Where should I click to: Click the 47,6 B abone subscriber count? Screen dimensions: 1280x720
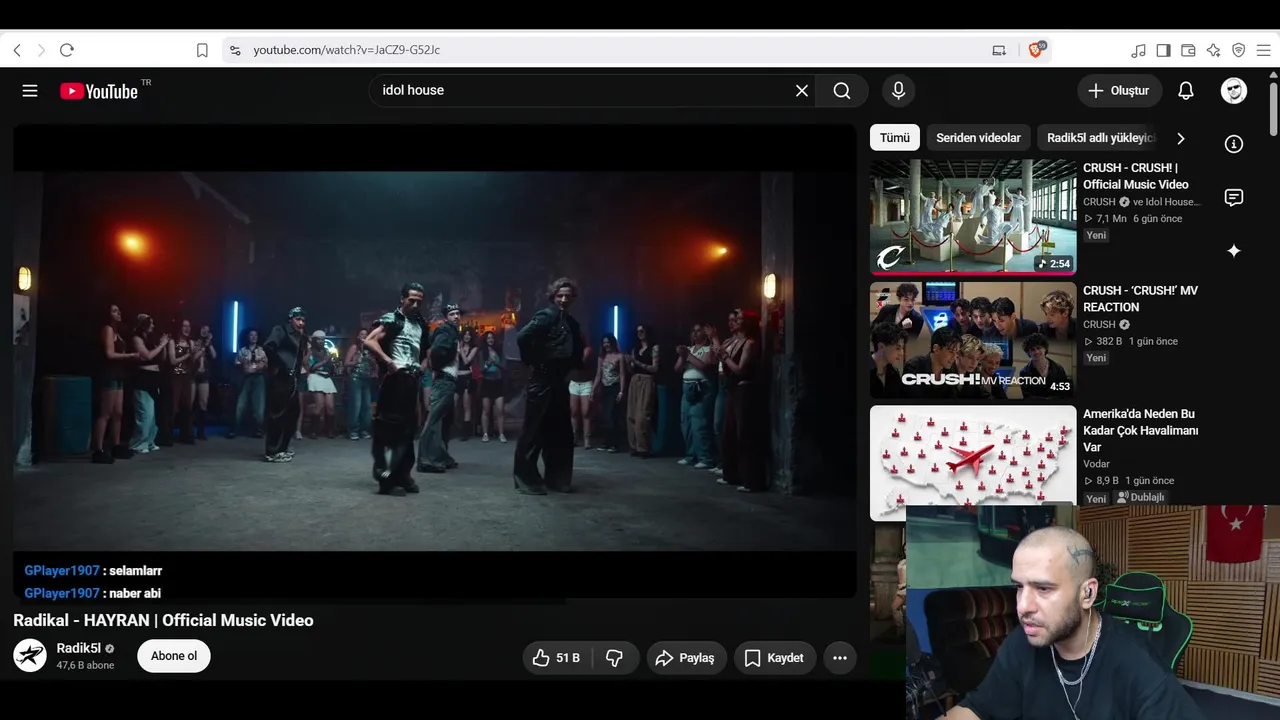pos(85,666)
